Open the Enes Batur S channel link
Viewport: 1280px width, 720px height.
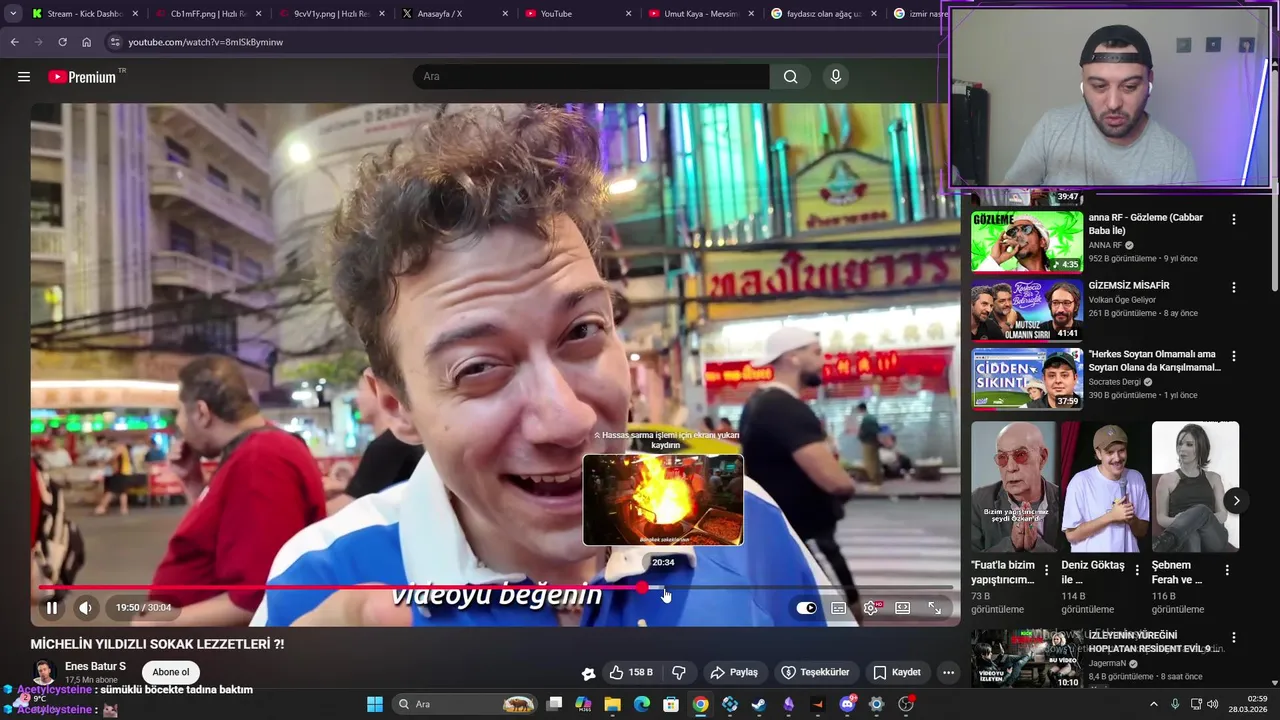pos(95,666)
